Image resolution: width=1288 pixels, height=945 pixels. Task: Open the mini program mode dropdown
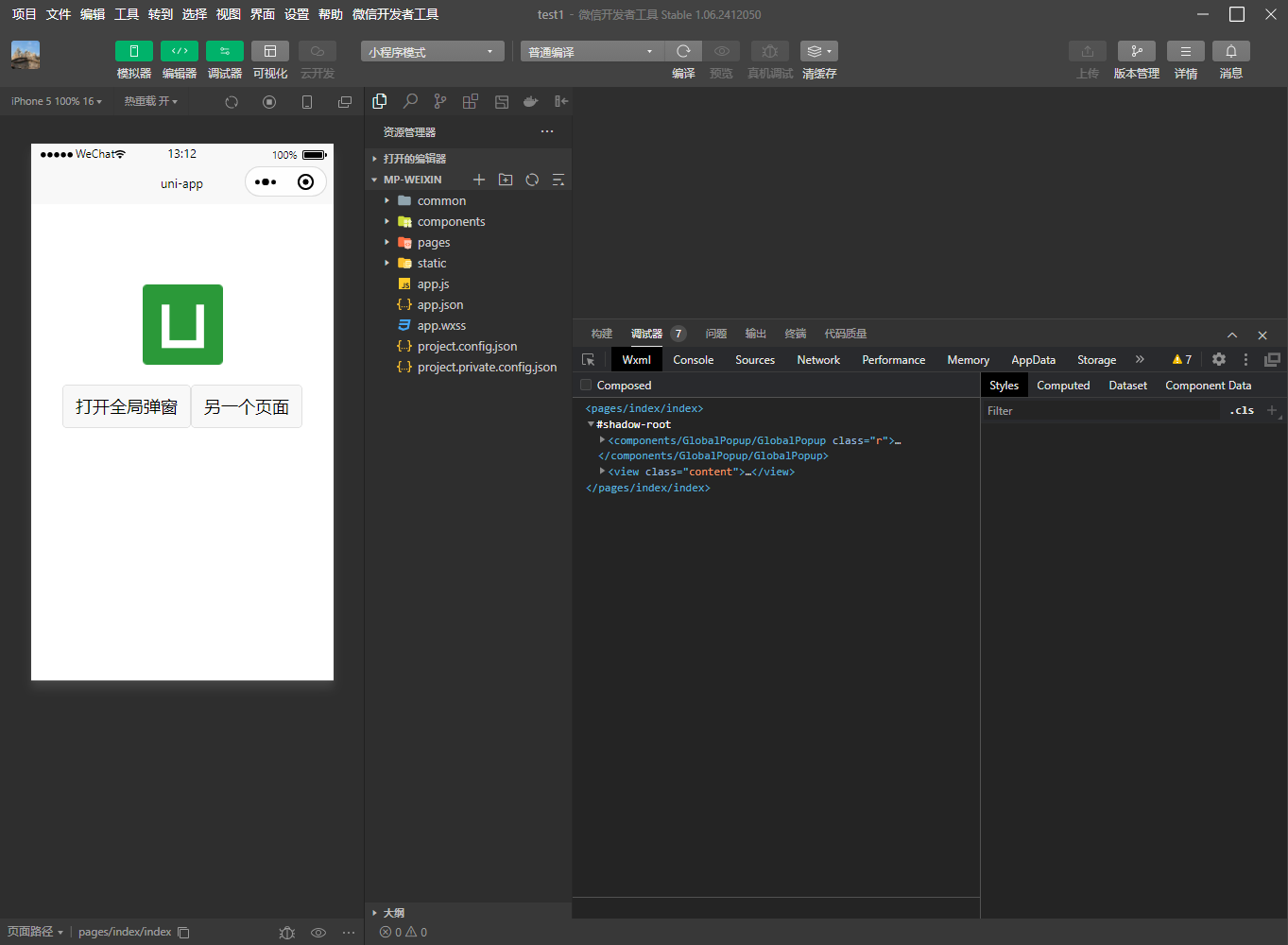click(x=431, y=52)
